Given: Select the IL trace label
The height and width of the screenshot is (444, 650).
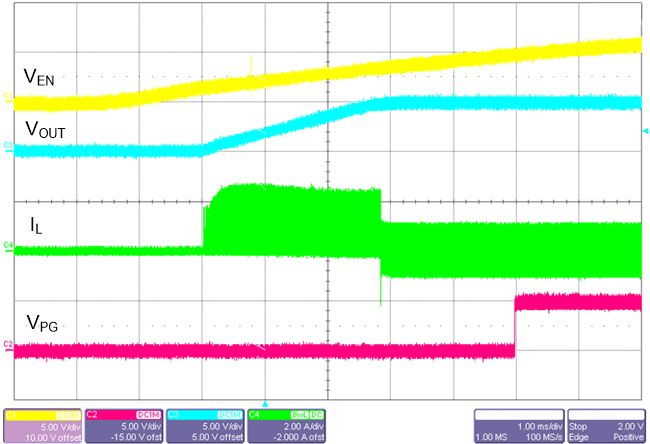Looking at the screenshot, I should (x=33, y=229).
